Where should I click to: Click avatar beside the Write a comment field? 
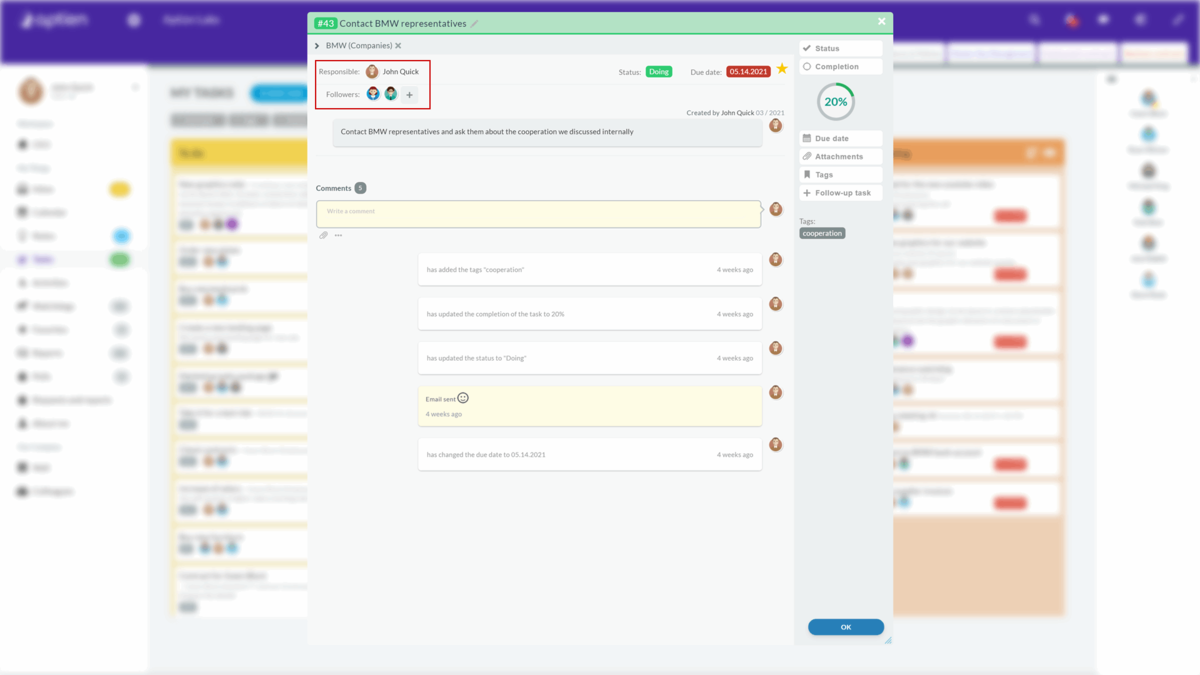tap(775, 208)
